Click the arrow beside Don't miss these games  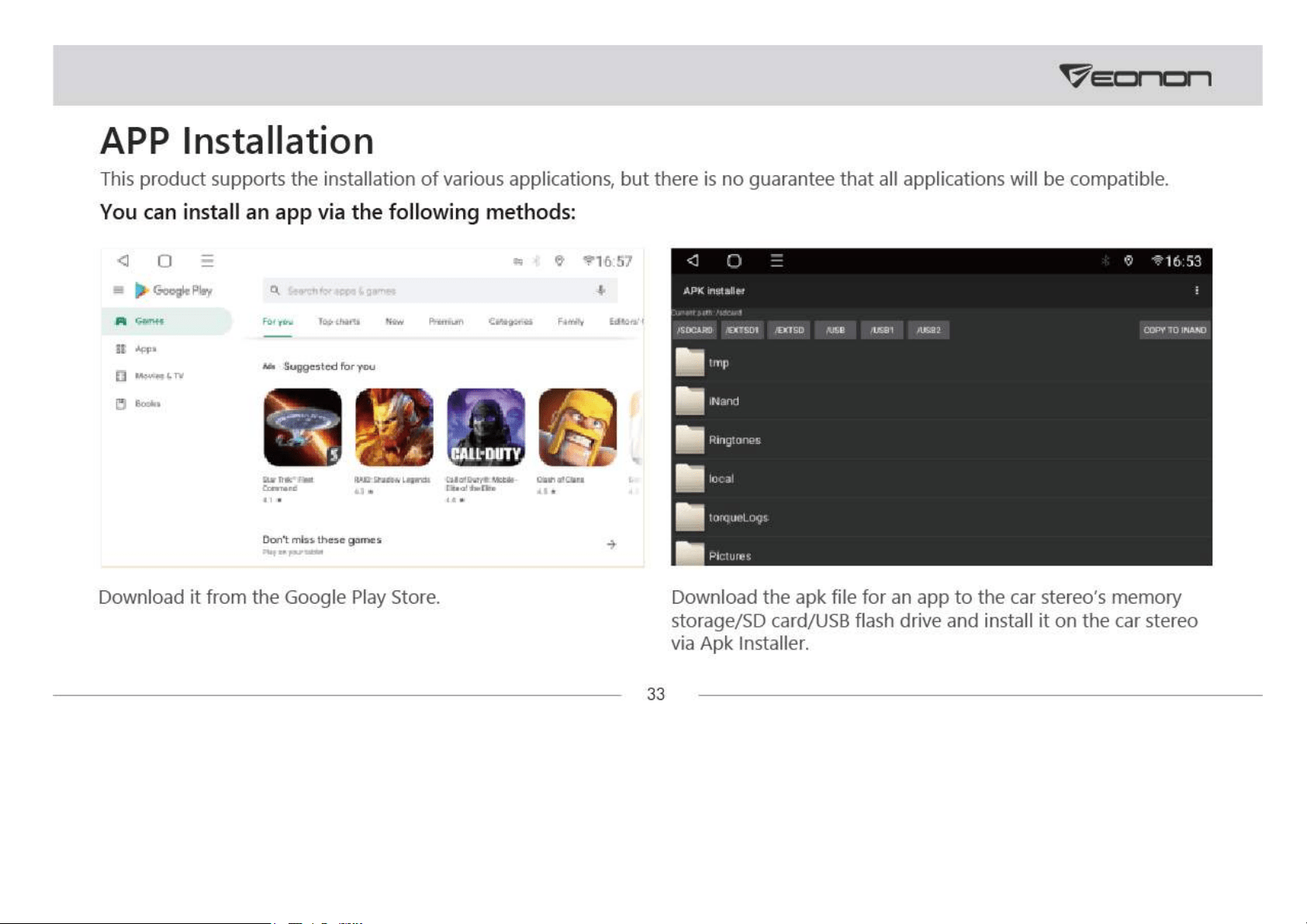point(611,545)
